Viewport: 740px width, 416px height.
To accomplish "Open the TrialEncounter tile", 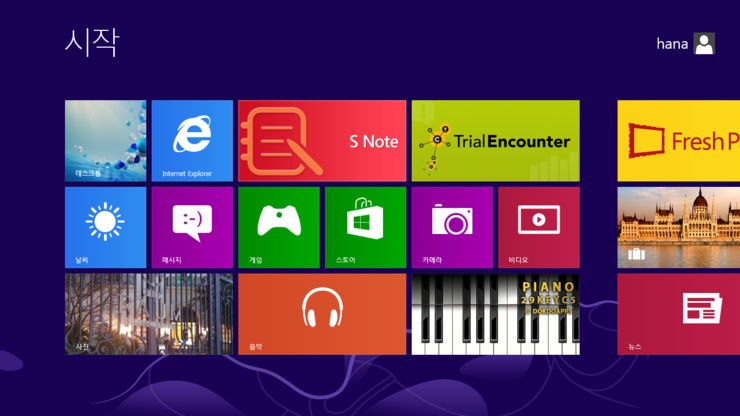I will (x=495, y=140).
